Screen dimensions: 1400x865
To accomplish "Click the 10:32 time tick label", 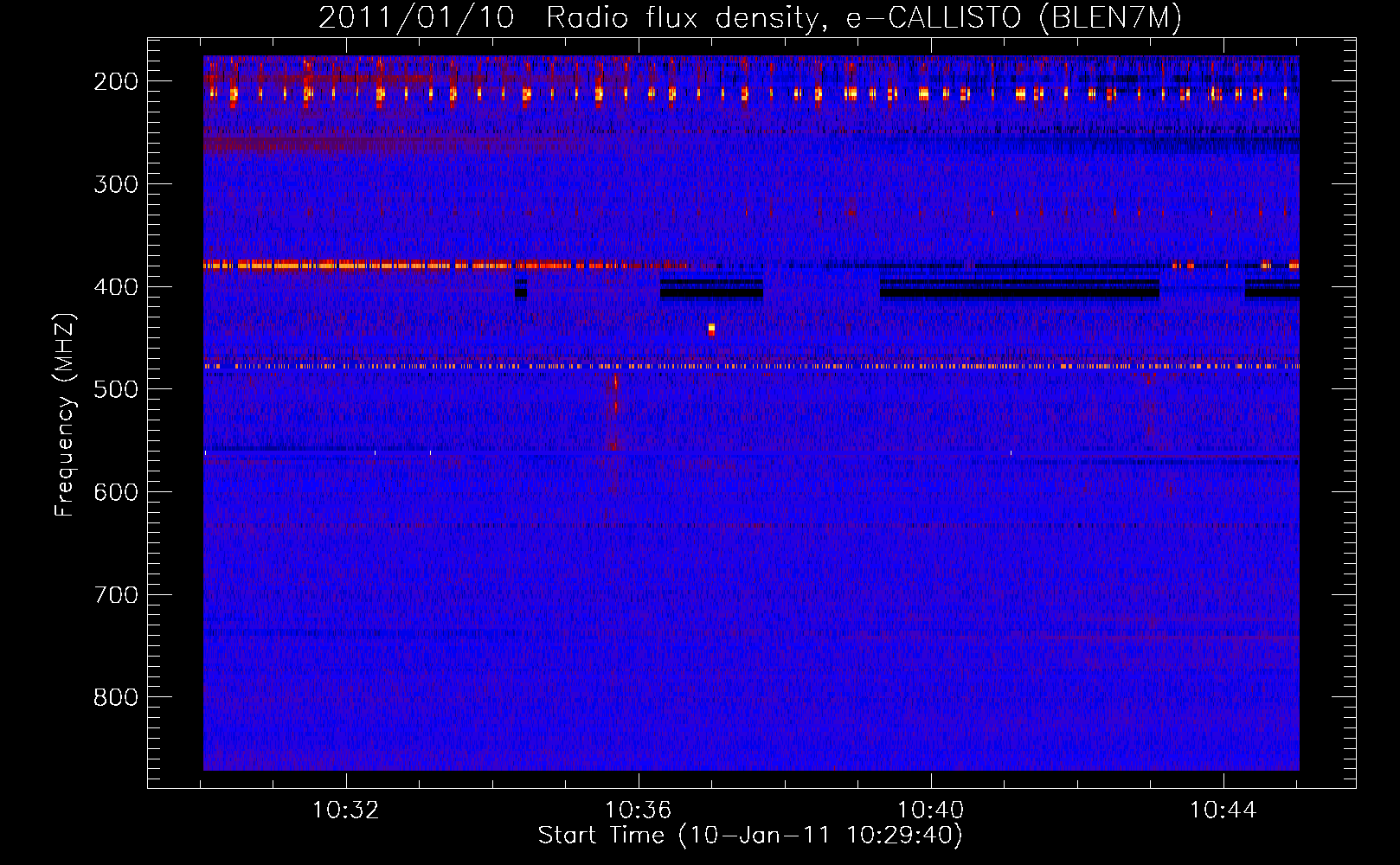I will 346,811.
